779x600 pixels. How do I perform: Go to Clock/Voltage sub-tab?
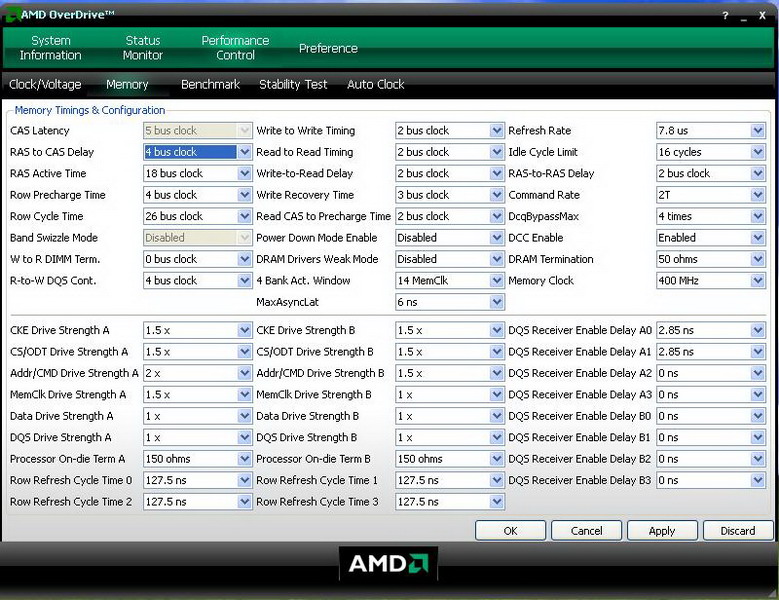pyautogui.click(x=45, y=84)
